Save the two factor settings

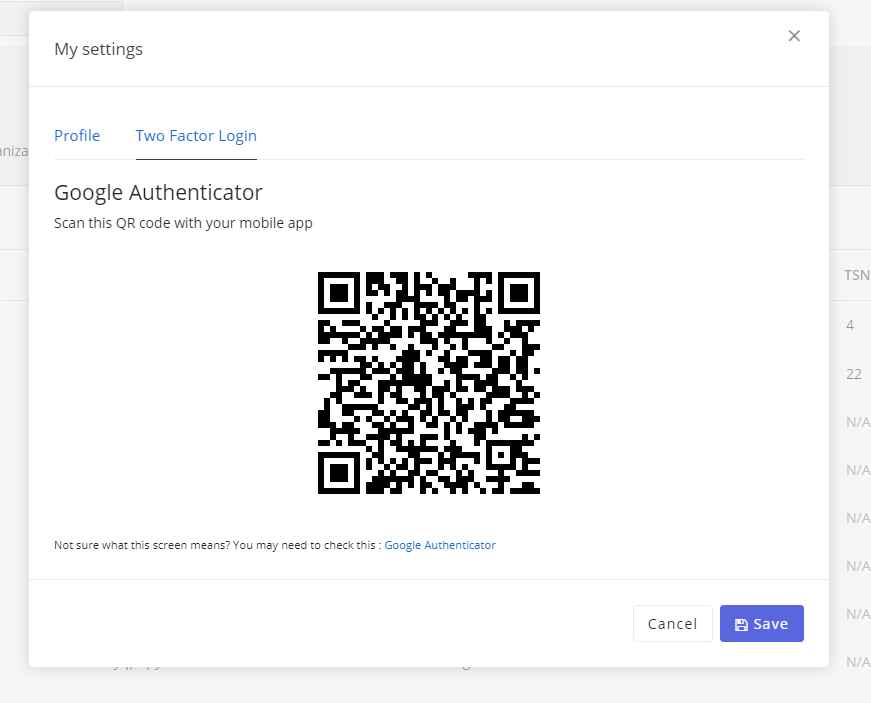(x=762, y=624)
